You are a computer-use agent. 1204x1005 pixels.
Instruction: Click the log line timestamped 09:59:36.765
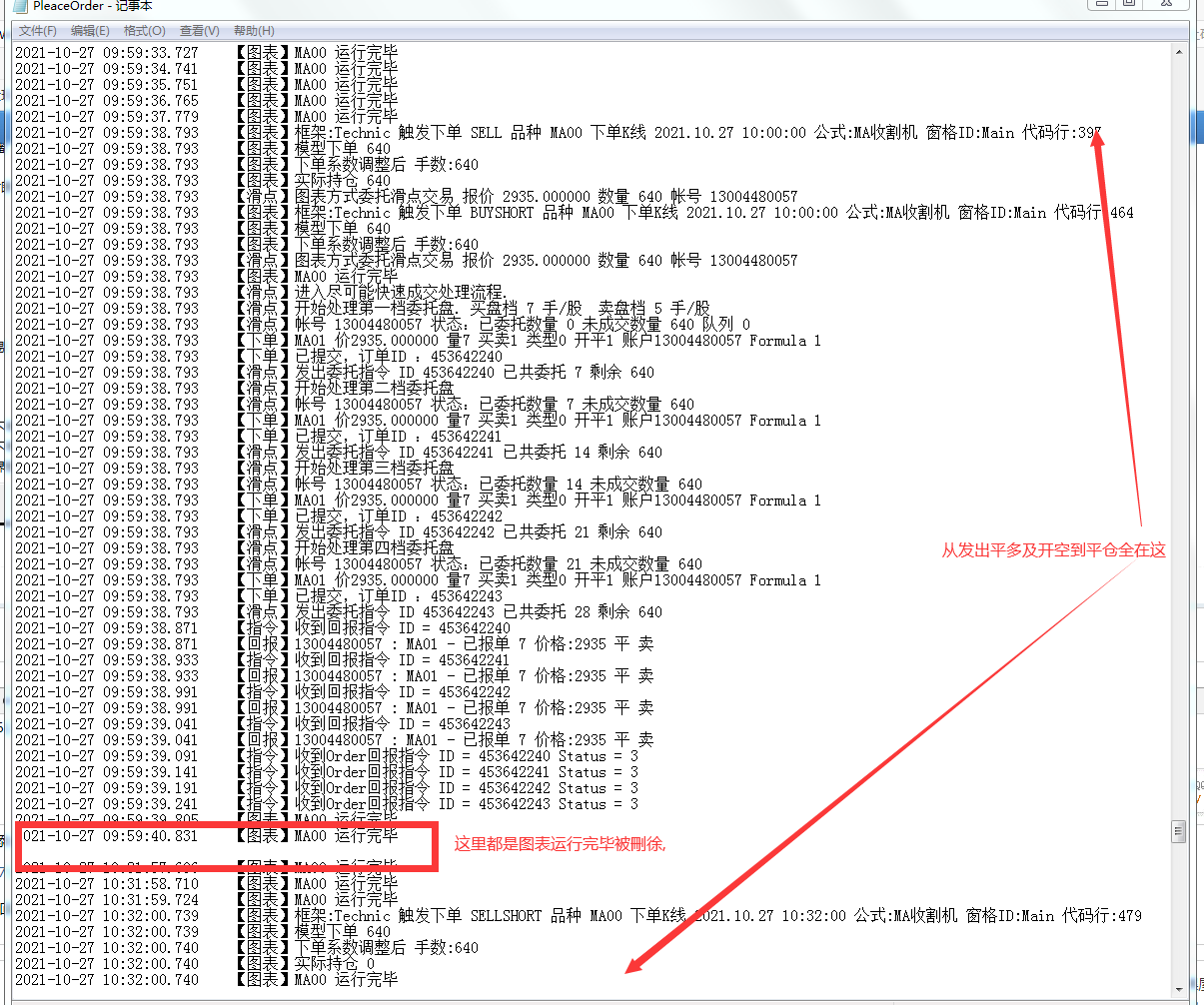click(206, 100)
